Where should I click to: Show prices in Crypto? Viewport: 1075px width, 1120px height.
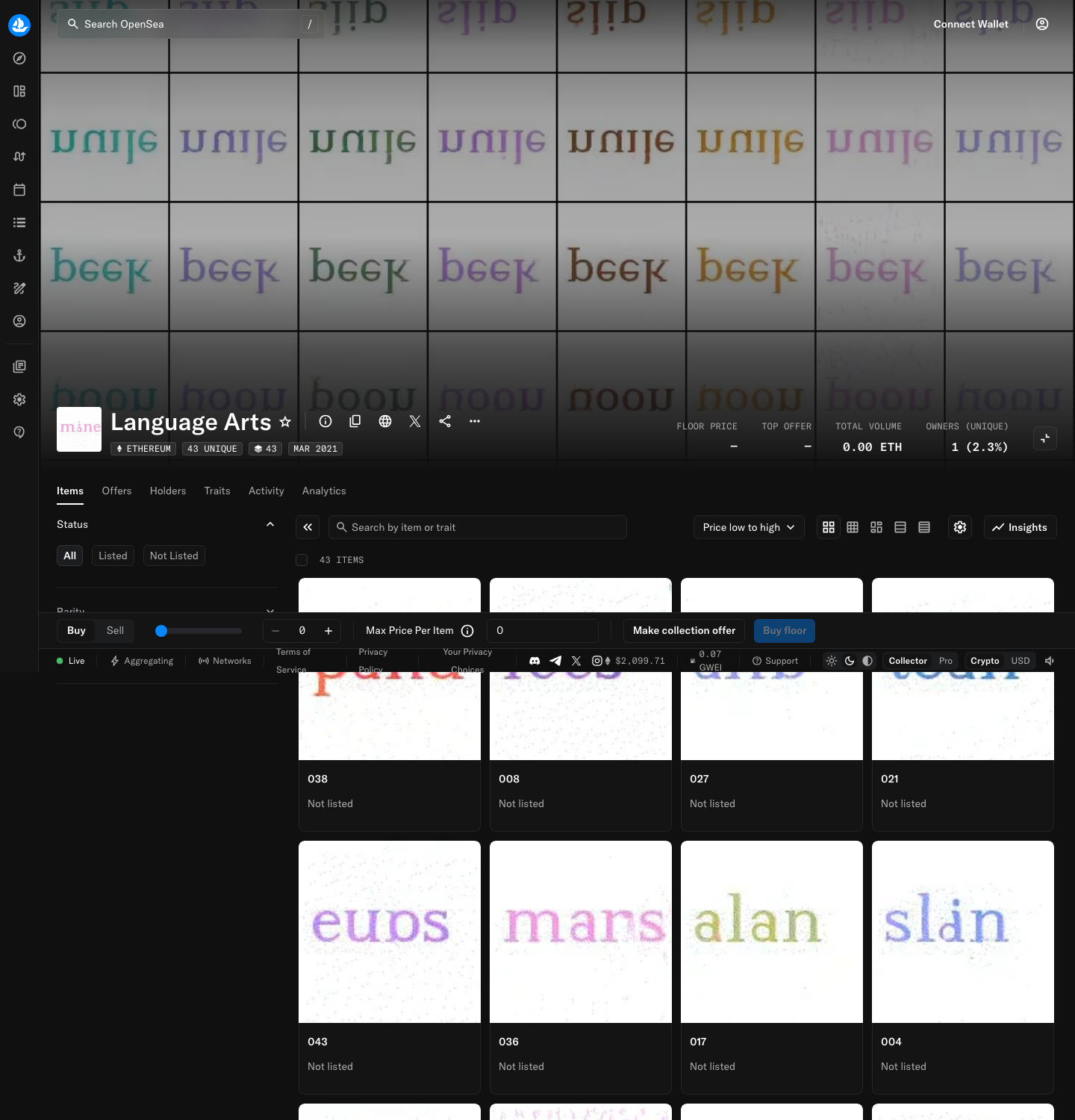tap(985, 661)
